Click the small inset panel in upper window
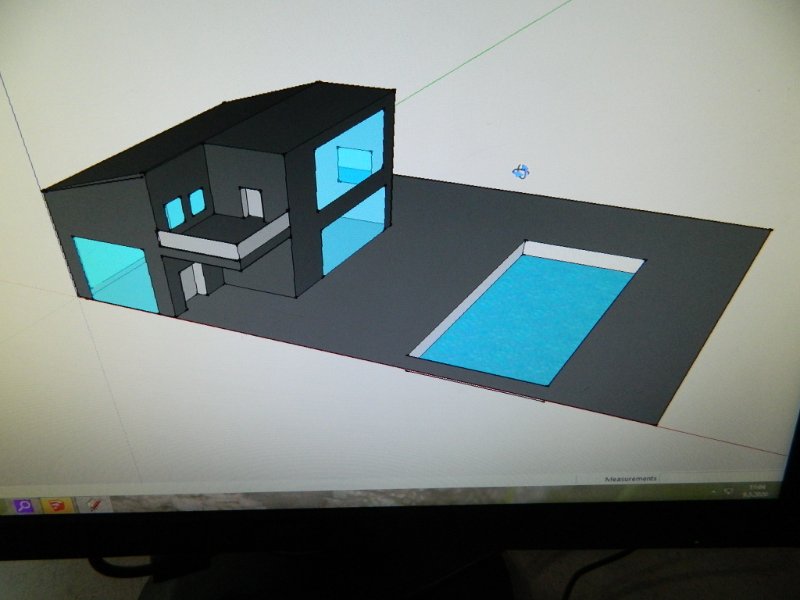The width and height of the screenshot is (800, 600). 354,162
